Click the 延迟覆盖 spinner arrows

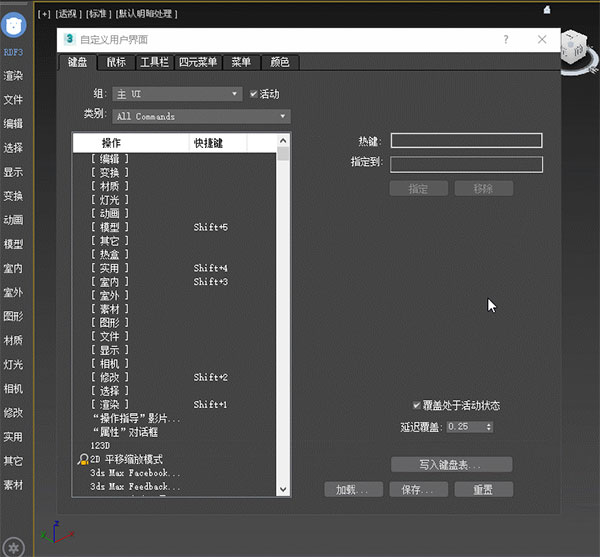pos(488,427)
